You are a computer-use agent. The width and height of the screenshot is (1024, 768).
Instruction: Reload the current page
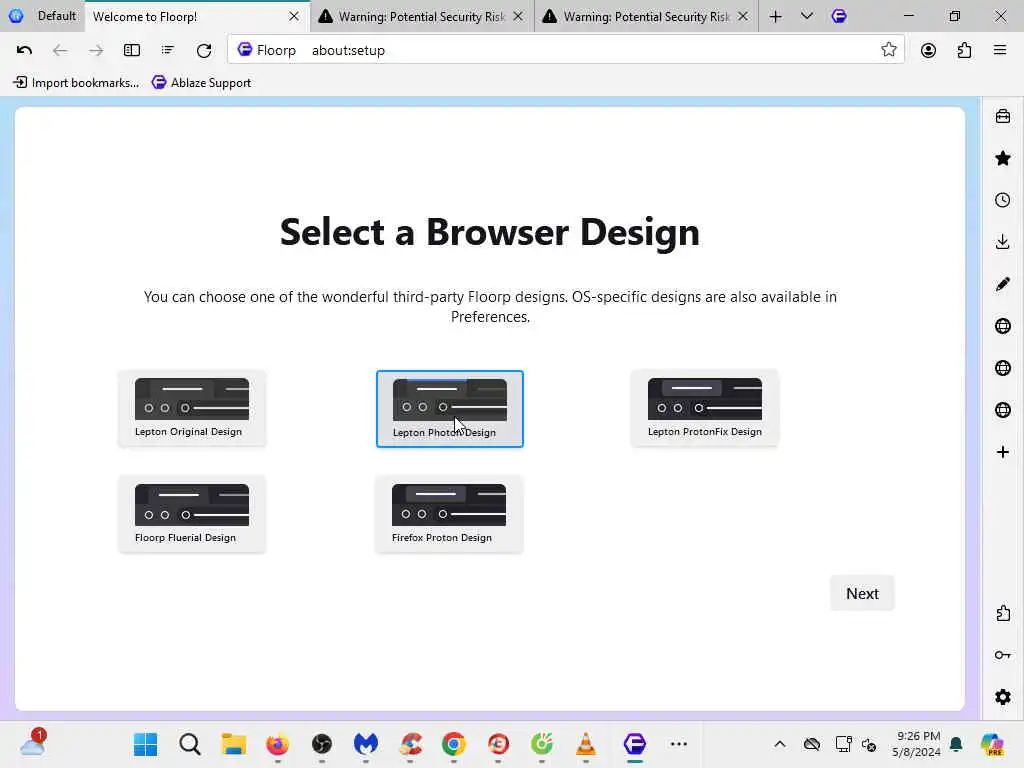pyautogui.click(x=204, y=50)
